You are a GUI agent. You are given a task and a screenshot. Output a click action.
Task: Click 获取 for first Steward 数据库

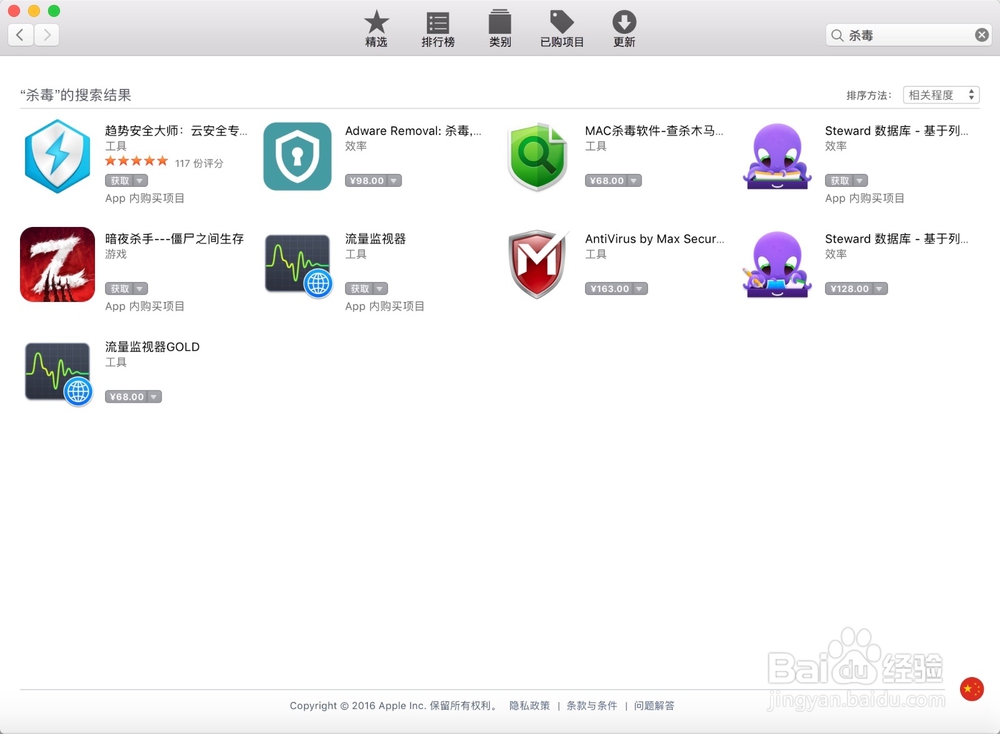839,180
